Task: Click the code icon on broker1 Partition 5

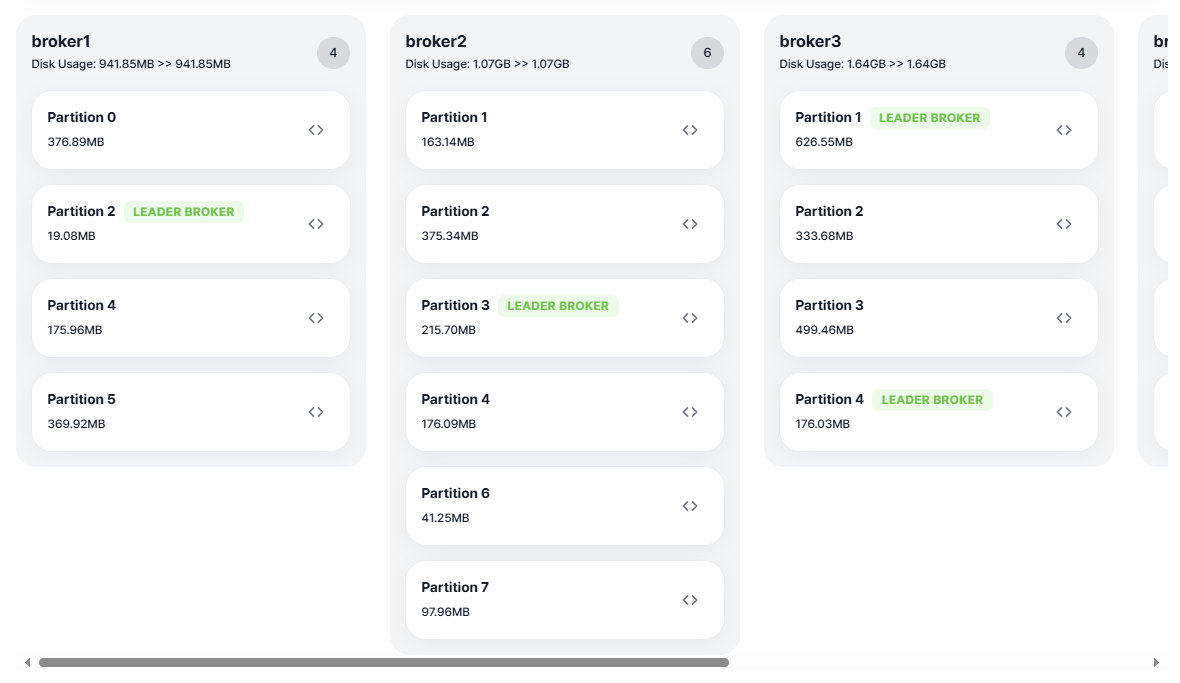Action: pyautogui.click(x=316, y=412)
